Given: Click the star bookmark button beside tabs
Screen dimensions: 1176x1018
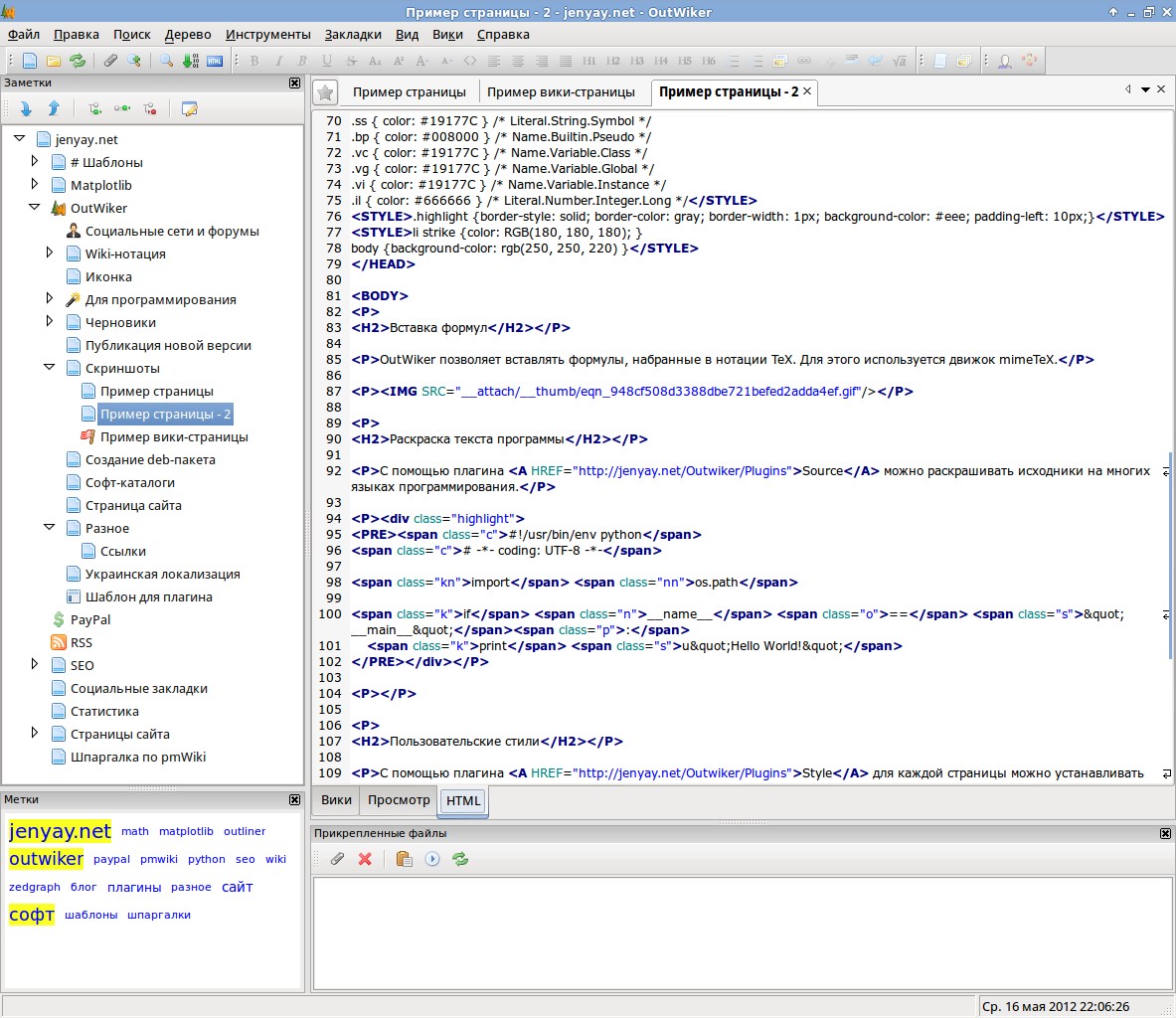Looking at the screenshot, I should 325,92.
